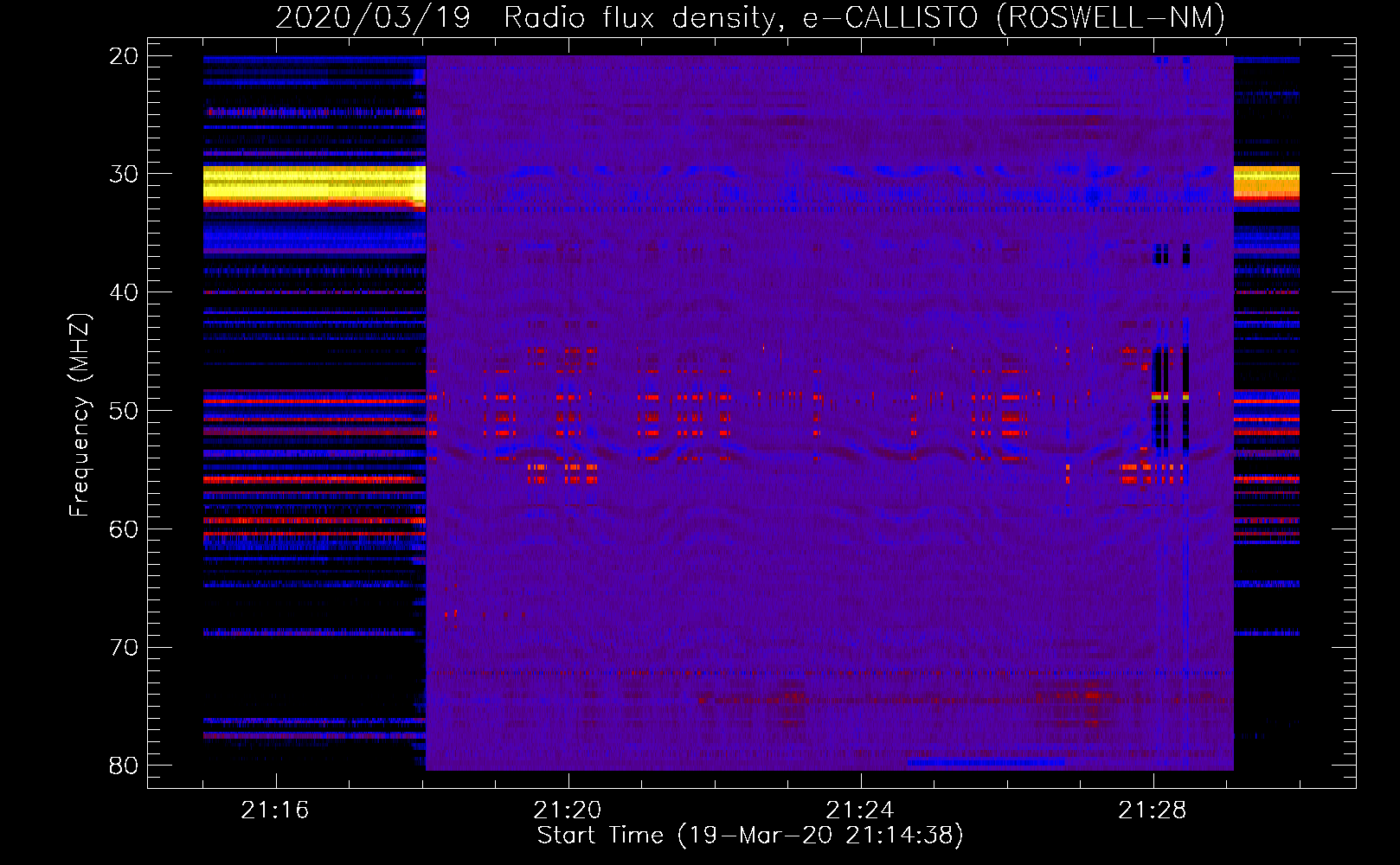Click the orange 30 MHz band at right edge
Viewport: 1400px width, 865px height.
pyautogui.click(x=1267, y=182)
